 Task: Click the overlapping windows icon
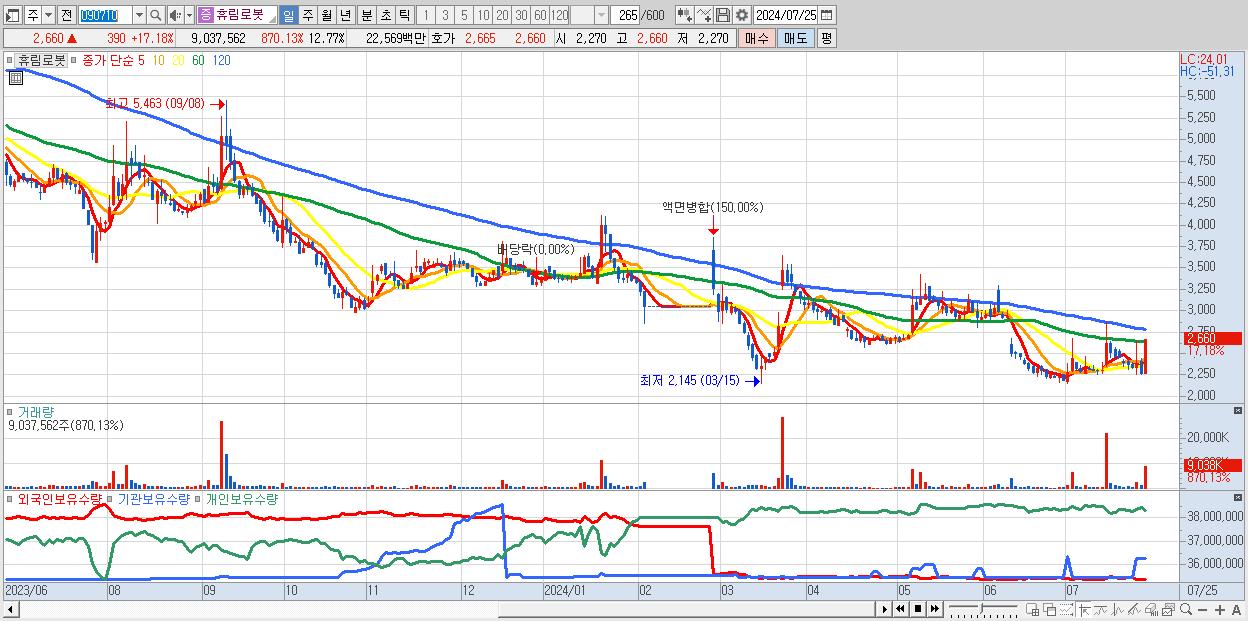click(1050, 610)
